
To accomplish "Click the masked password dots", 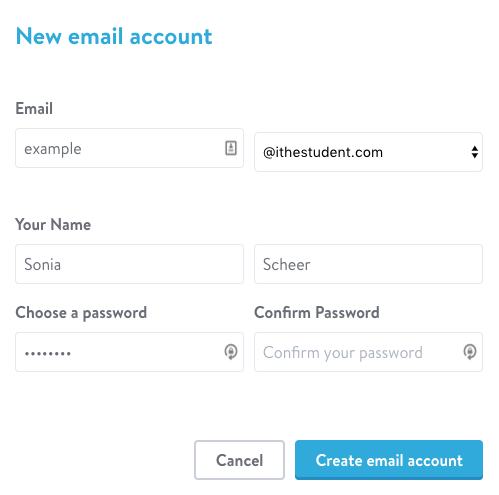I will 48,353.
